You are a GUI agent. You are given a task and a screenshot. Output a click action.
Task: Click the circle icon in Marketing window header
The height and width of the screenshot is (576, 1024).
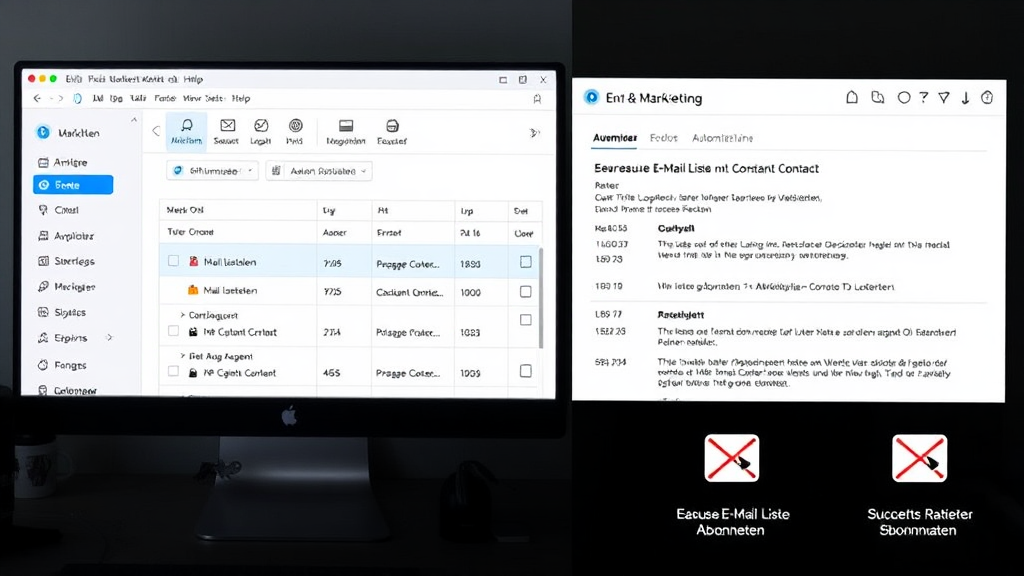coord(904,97)
